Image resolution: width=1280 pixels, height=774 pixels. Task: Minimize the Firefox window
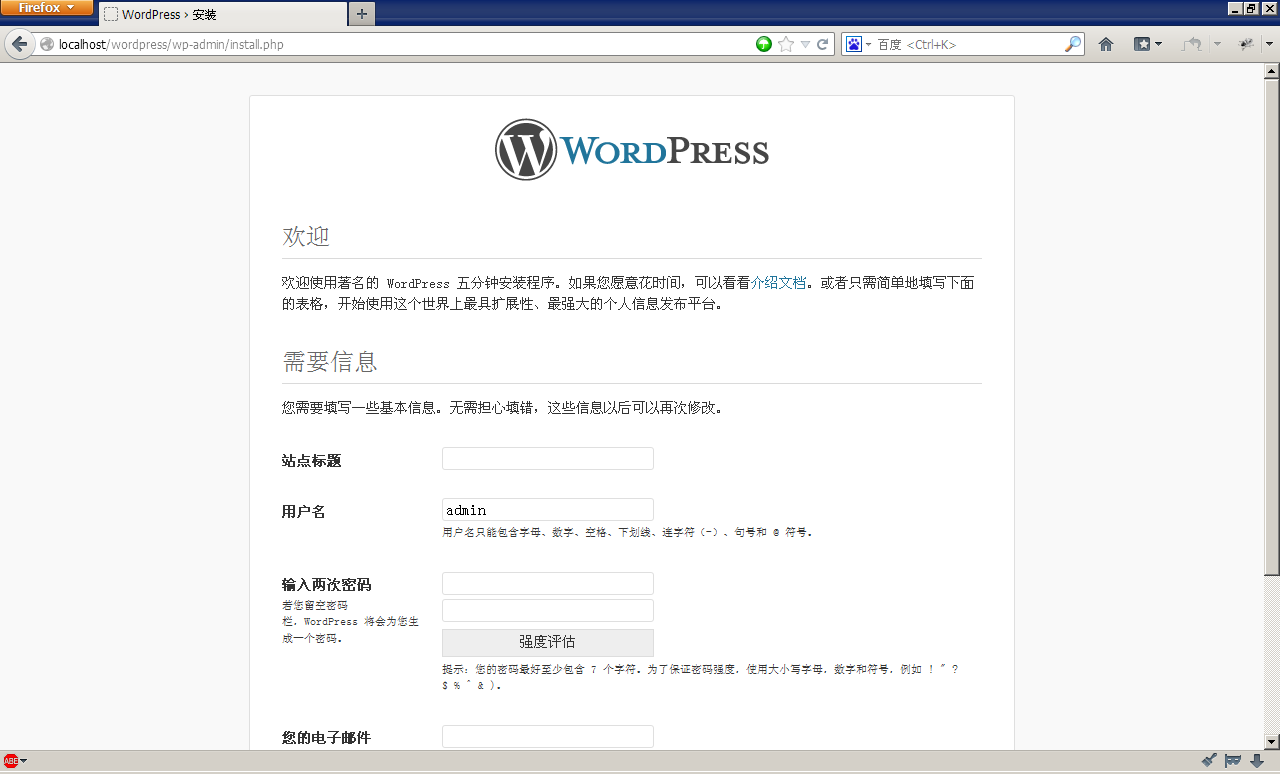pos(1235,8)
